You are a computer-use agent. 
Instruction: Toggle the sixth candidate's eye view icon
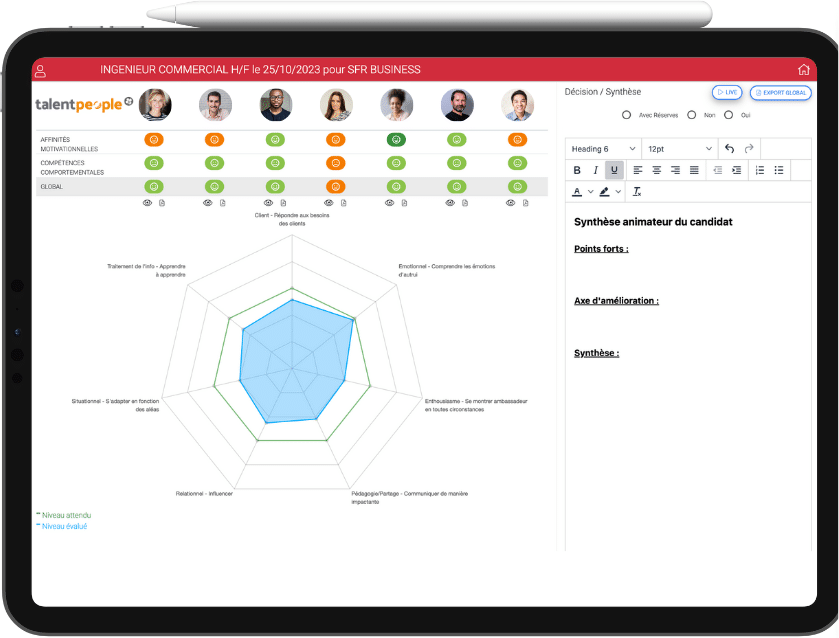coord(450,203)
